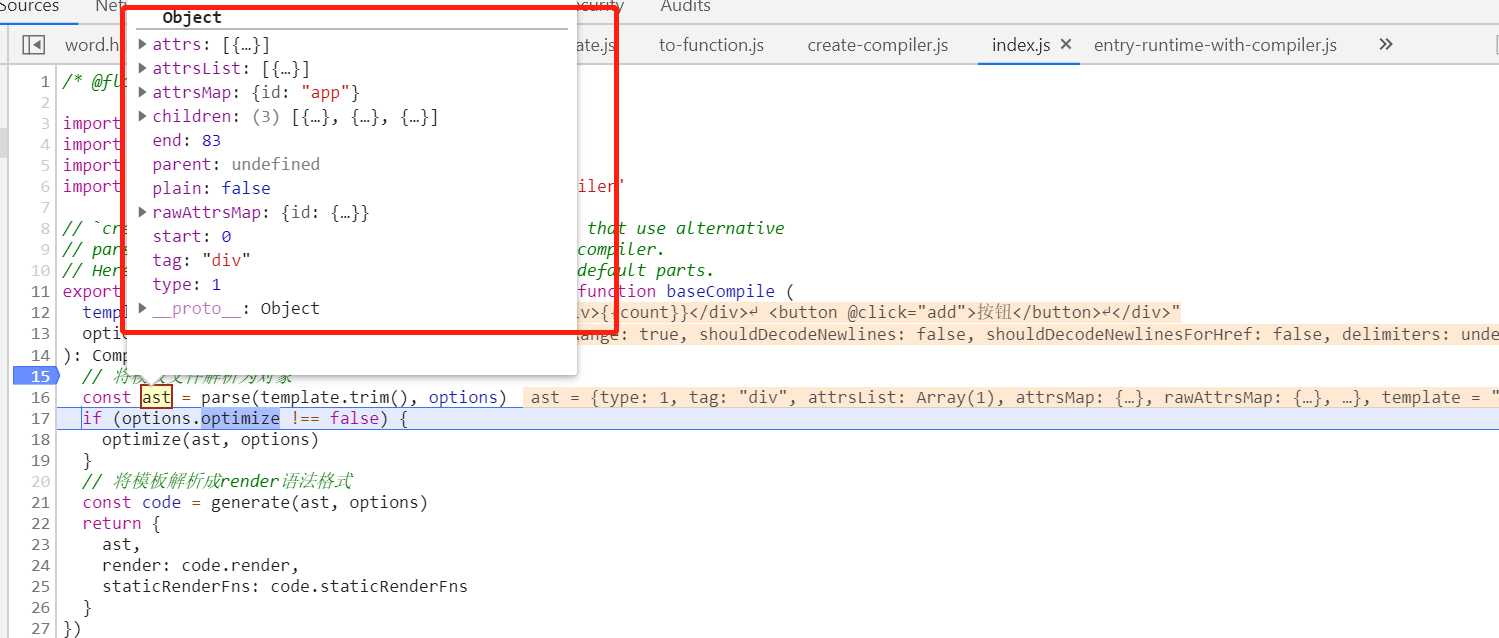Image resolution: width=1499 pixels, height=638 pixels.
Task: Click the 'start: 0' row in the popup
Action: pyautogui.click(x=191, y=236)
